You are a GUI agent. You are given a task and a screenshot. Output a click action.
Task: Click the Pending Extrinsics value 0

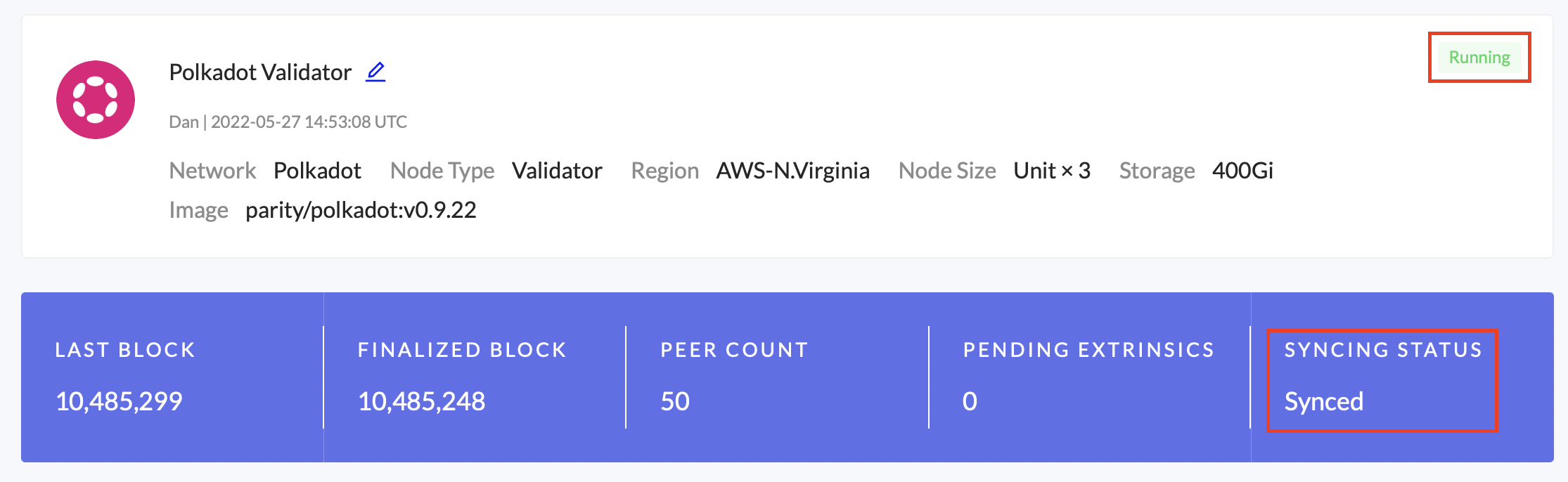969,401
